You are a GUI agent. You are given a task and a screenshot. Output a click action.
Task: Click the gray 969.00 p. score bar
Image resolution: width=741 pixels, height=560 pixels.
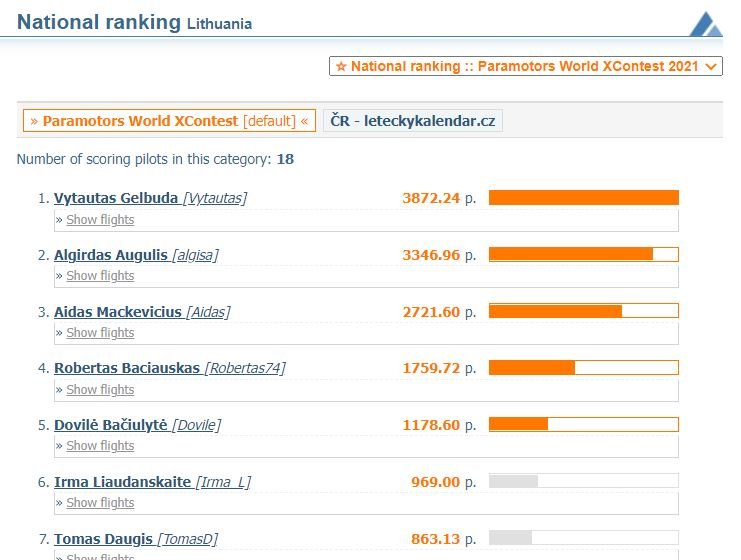(x=584, y=481)
